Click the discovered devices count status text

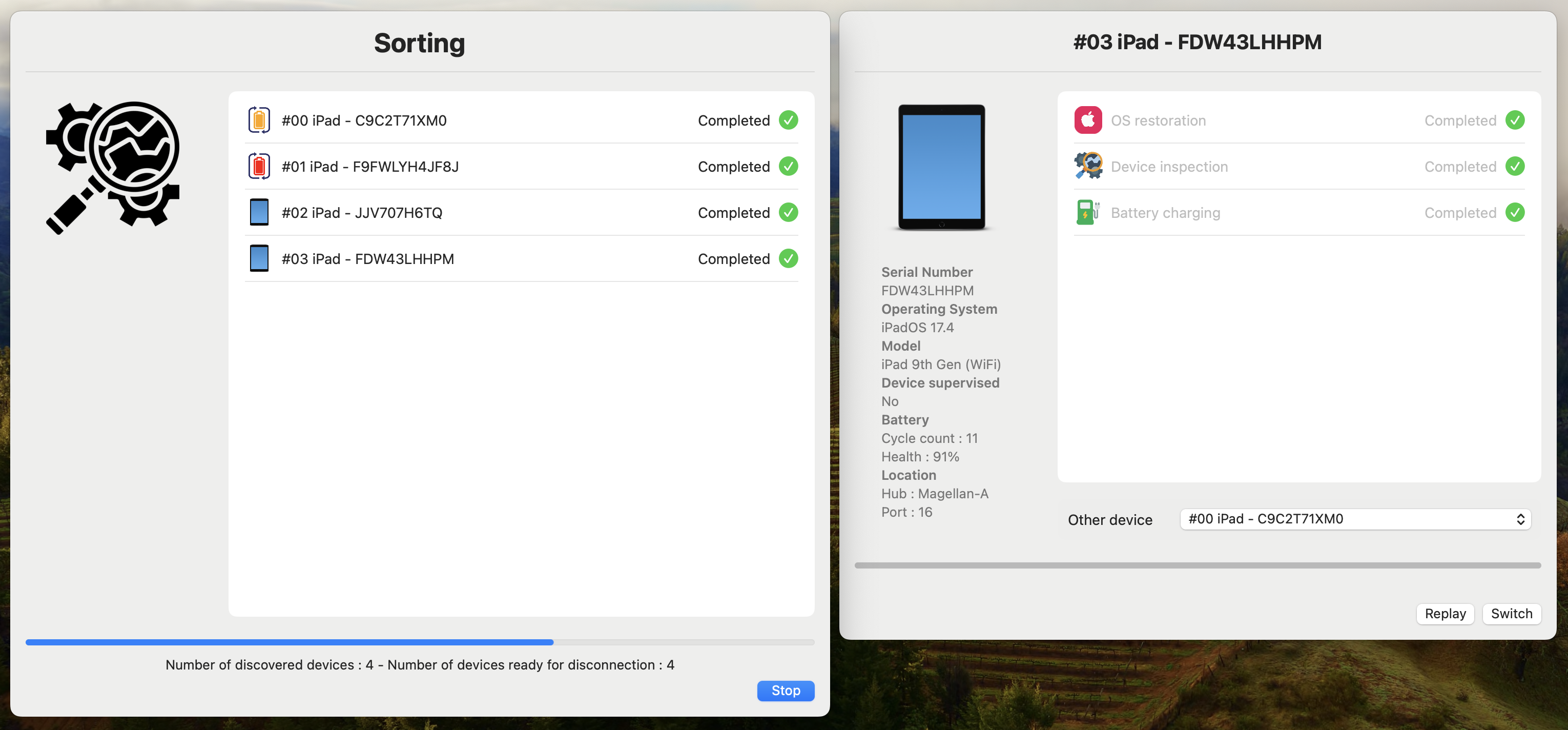(x=420, y=665)
